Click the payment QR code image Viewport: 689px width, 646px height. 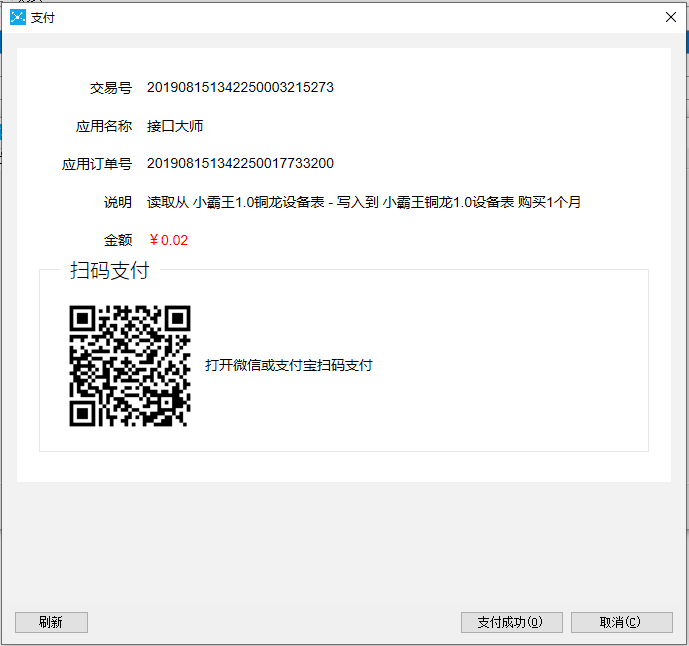tap(129, 366)
